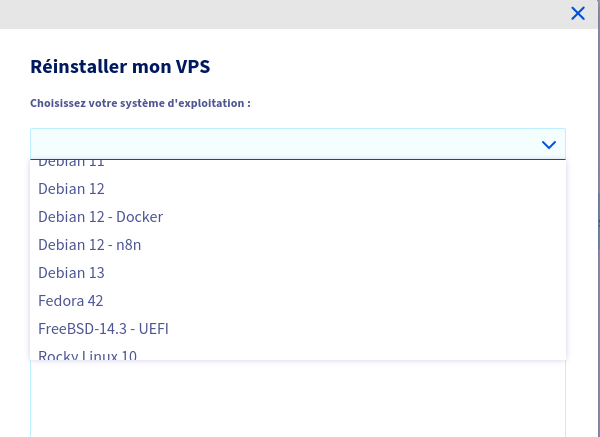
Task: Choose Fedora 42 from the dropdown
Action: pos(71,300)
